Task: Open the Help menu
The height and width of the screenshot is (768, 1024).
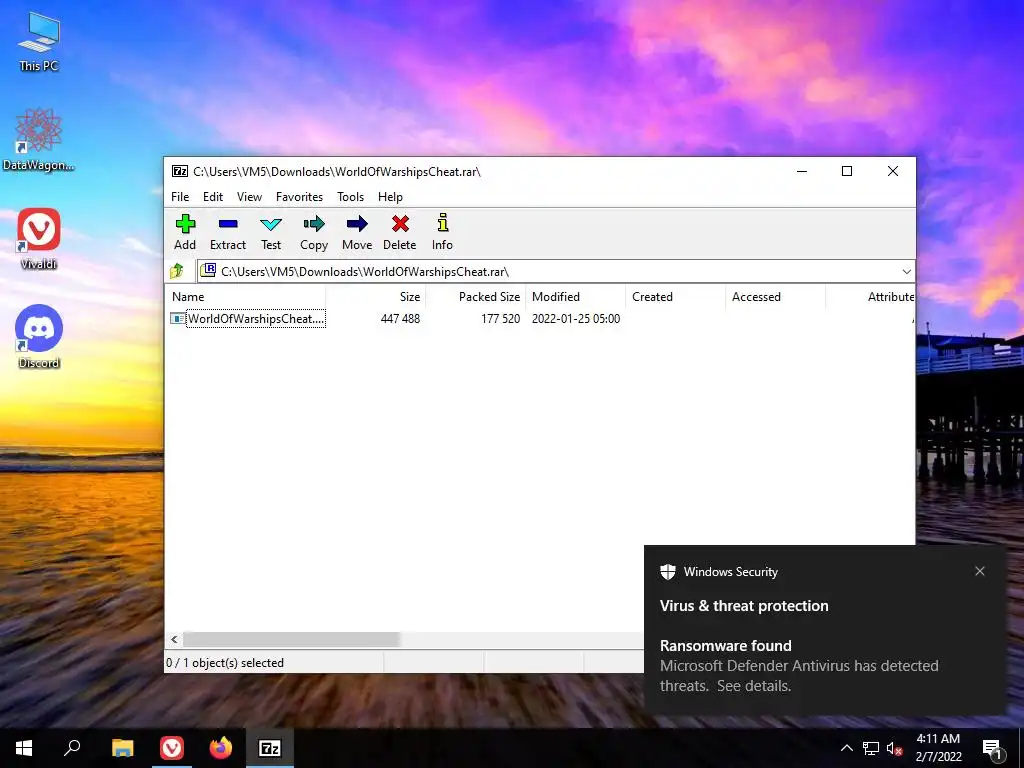Action: coord(390,197)
